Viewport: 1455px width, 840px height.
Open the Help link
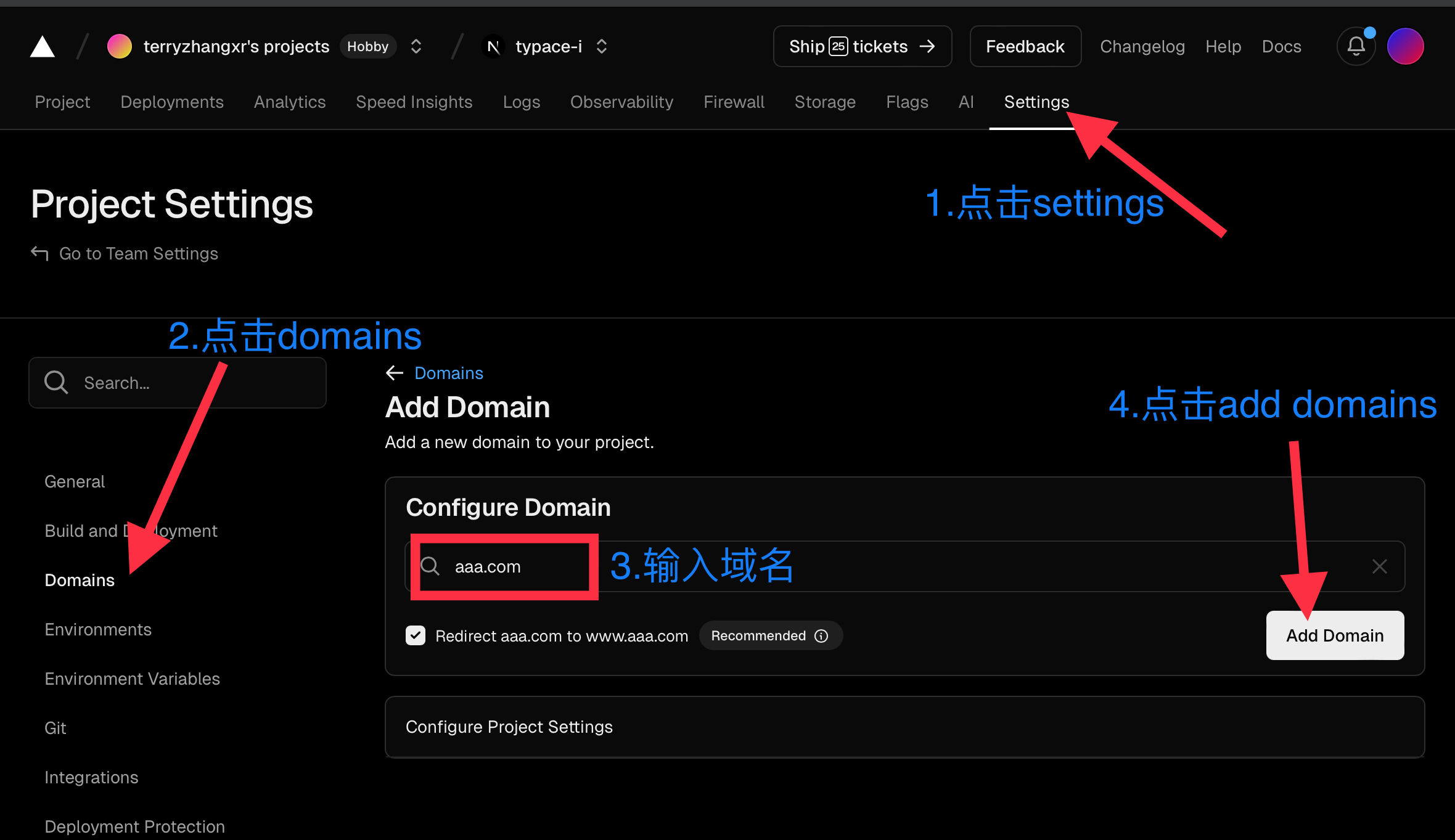(1223, 46)
